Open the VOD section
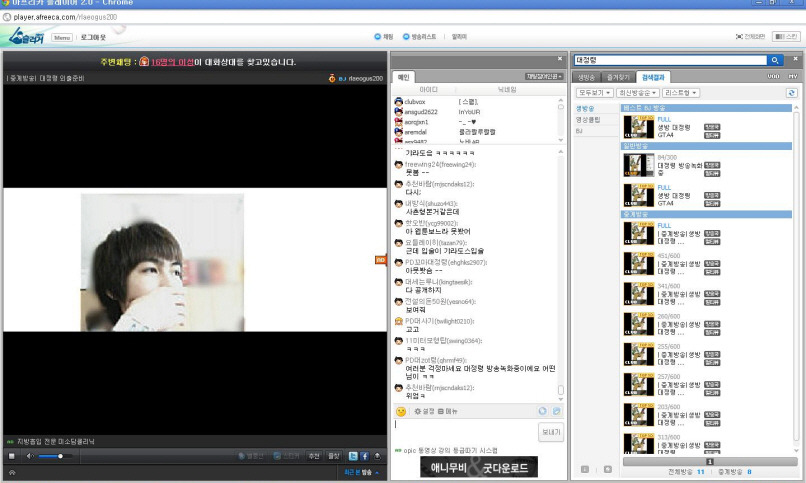Image resolution: width=806 pixels, height=483 pixels. coord(773,76)
